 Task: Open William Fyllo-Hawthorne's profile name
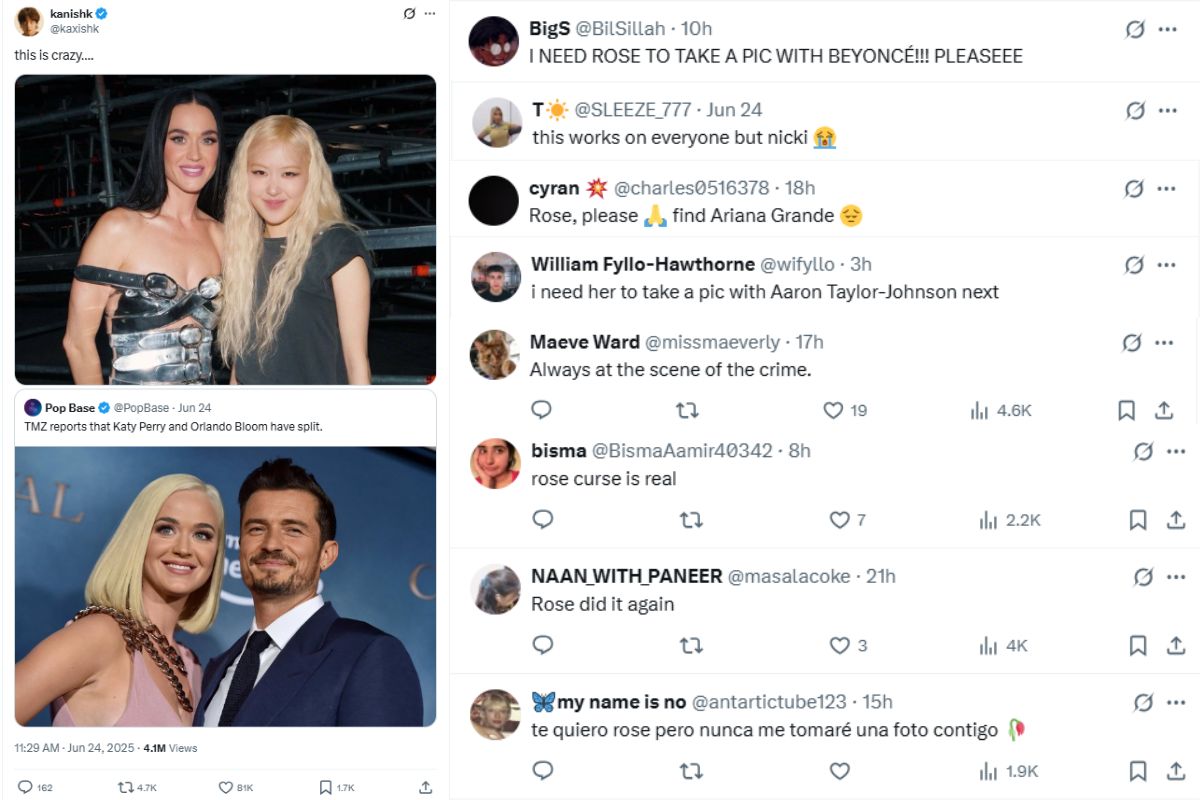[x=642, y=264]
